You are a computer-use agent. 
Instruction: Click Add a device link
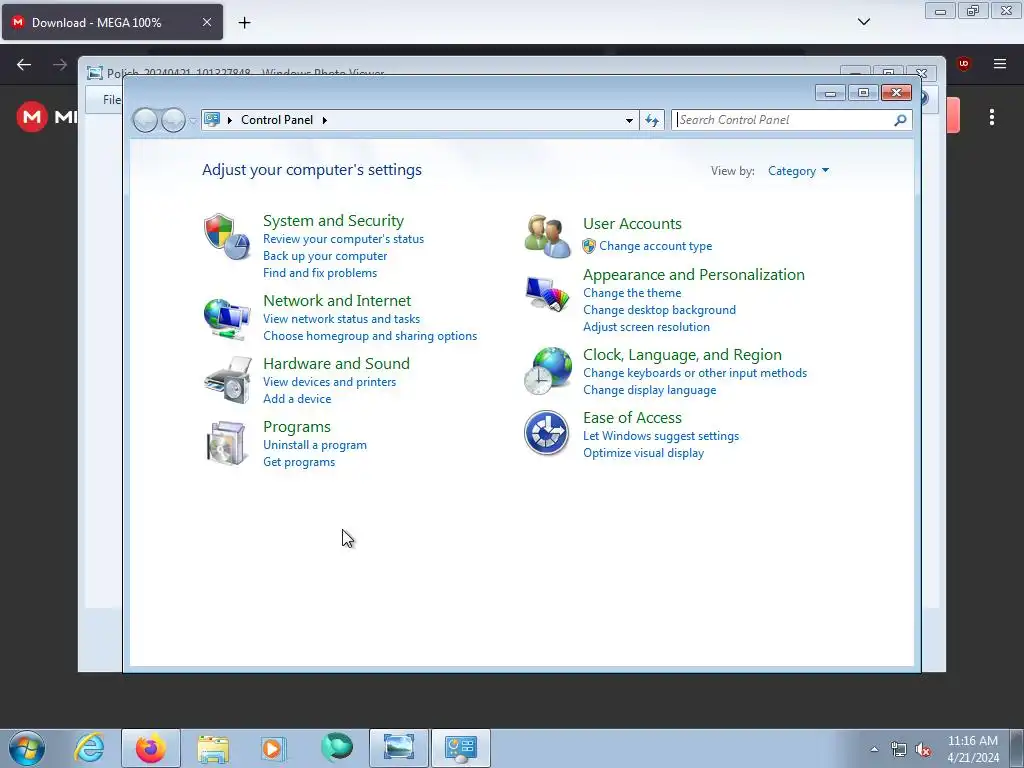pyautogui.click(x=296, y=399)
